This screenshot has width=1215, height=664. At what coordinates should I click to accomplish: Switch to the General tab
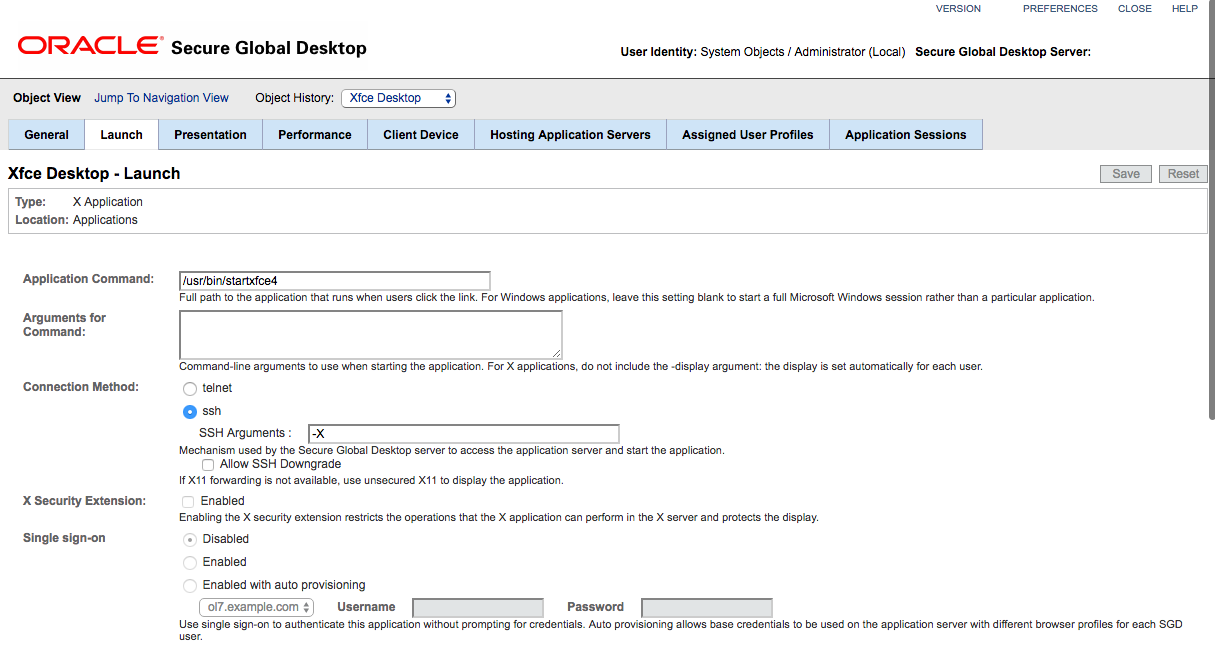pos(47,135)
